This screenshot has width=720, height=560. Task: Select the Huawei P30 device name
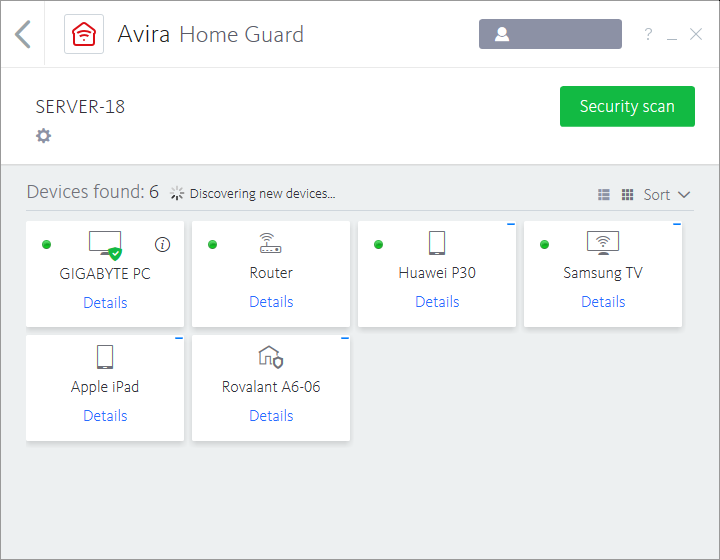[437, 273]
